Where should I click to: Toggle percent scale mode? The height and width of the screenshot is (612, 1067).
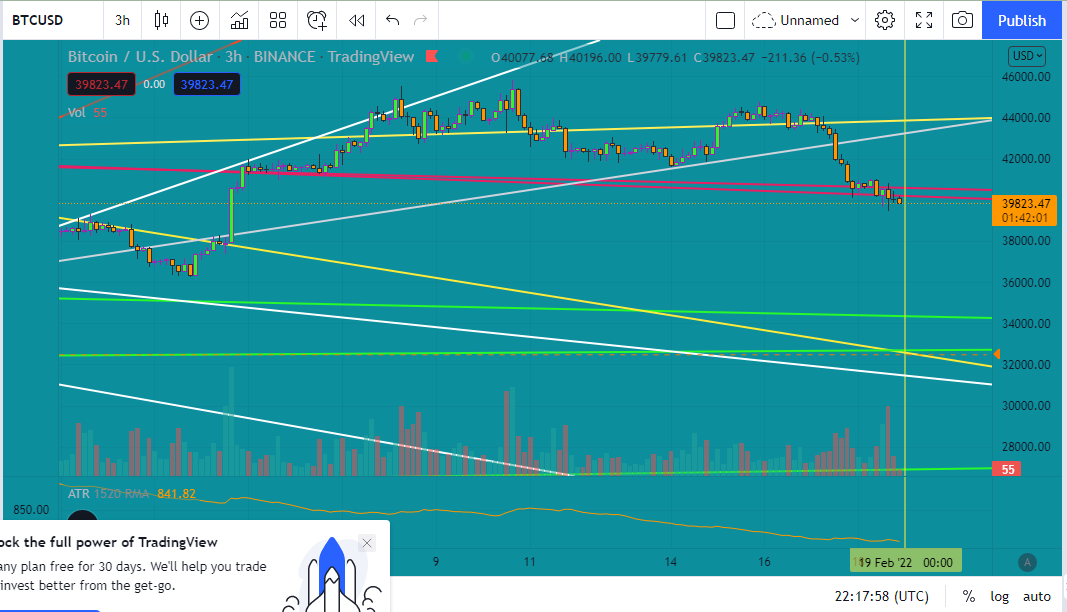(x=968, y=596)
